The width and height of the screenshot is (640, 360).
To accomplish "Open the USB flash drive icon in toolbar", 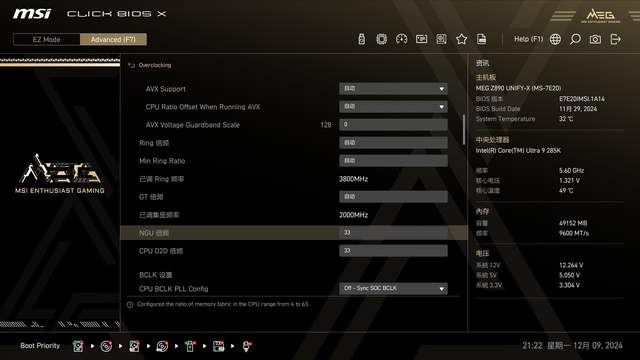I will [x=361, y=39].
